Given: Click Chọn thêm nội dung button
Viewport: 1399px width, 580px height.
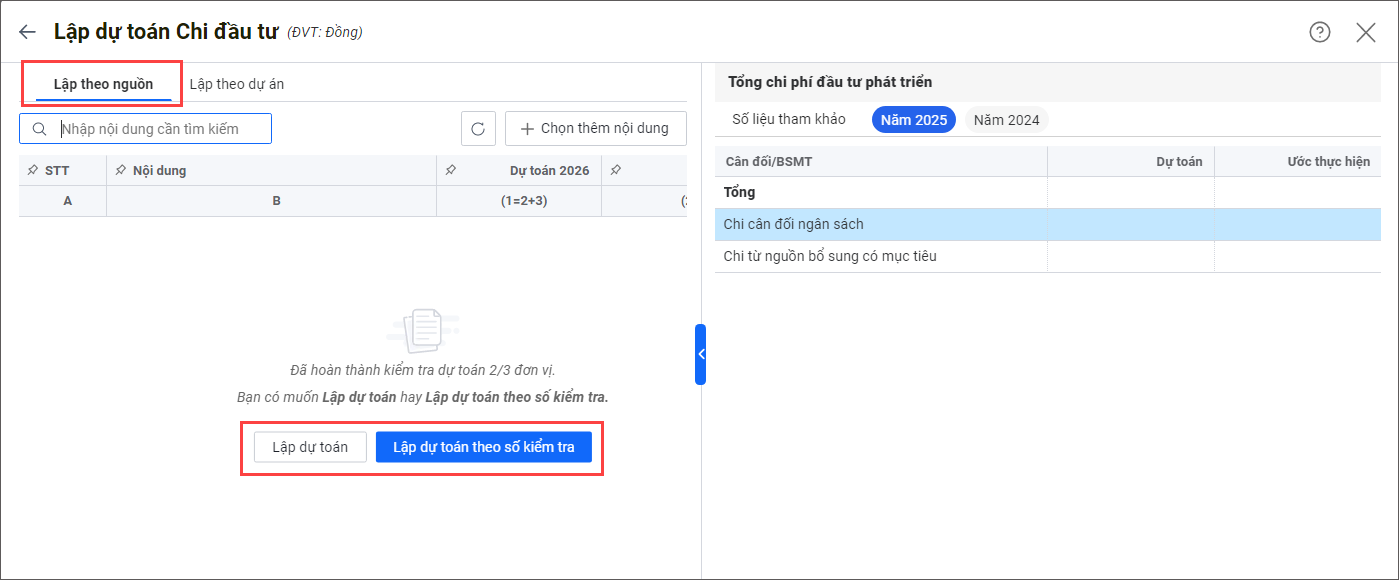Looking at the screenshot, I should 595,129.
